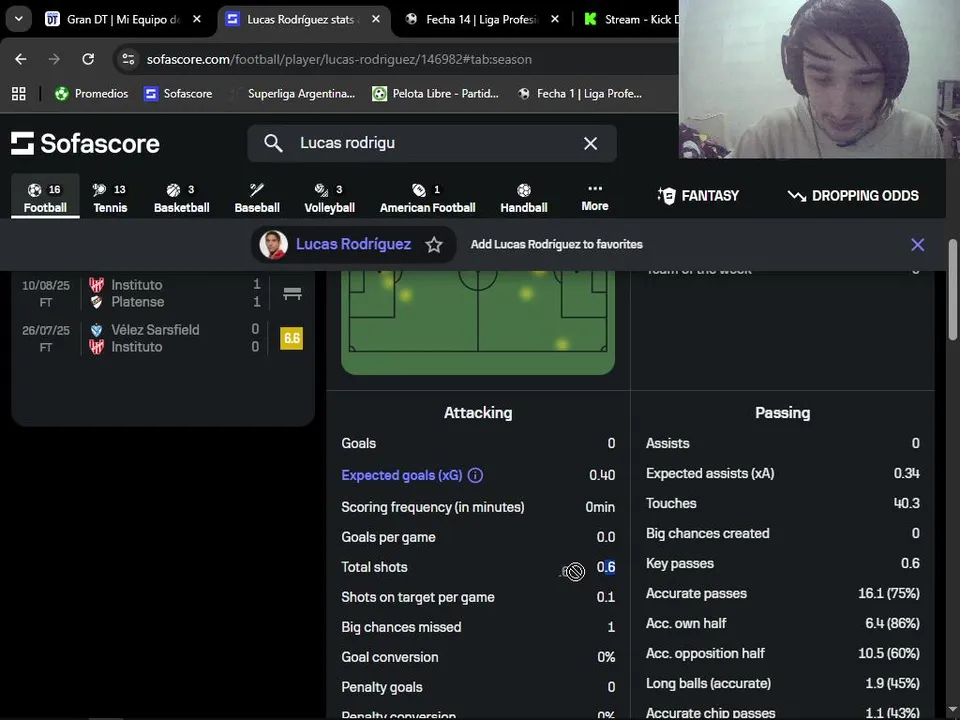Viewport: 960px width, 720px height.
Task: Focus the sofascore.com address bar URL
Action: tap(339, 59)
